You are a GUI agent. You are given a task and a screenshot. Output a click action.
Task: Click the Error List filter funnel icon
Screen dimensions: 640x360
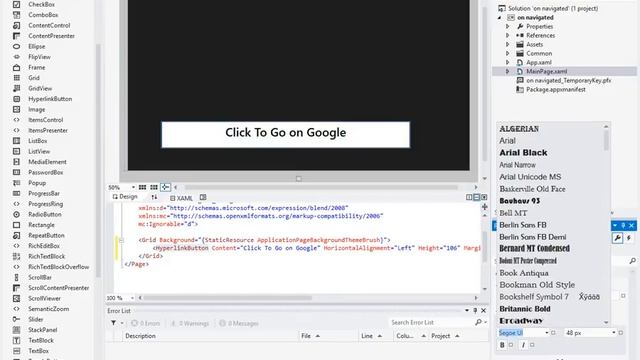113,323
